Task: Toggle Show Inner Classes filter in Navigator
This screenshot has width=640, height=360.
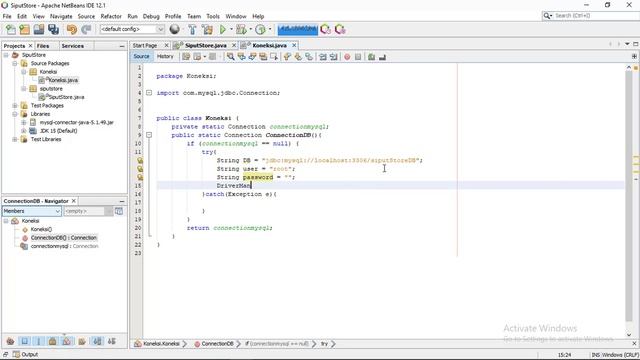Action: click(67, 341)
